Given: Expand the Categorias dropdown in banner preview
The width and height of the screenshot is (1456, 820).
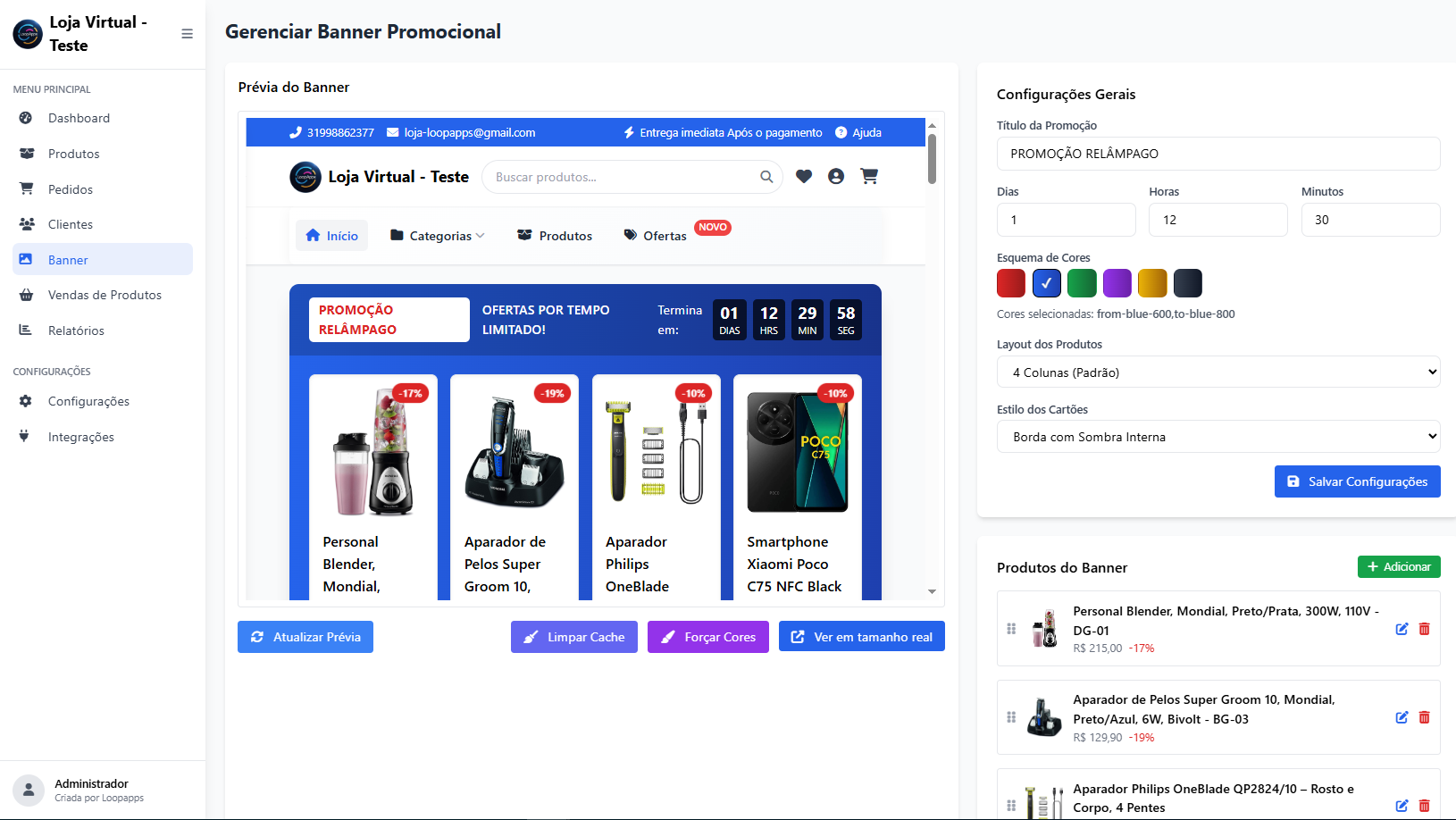Looking at the screenshot, I should 439,235.
